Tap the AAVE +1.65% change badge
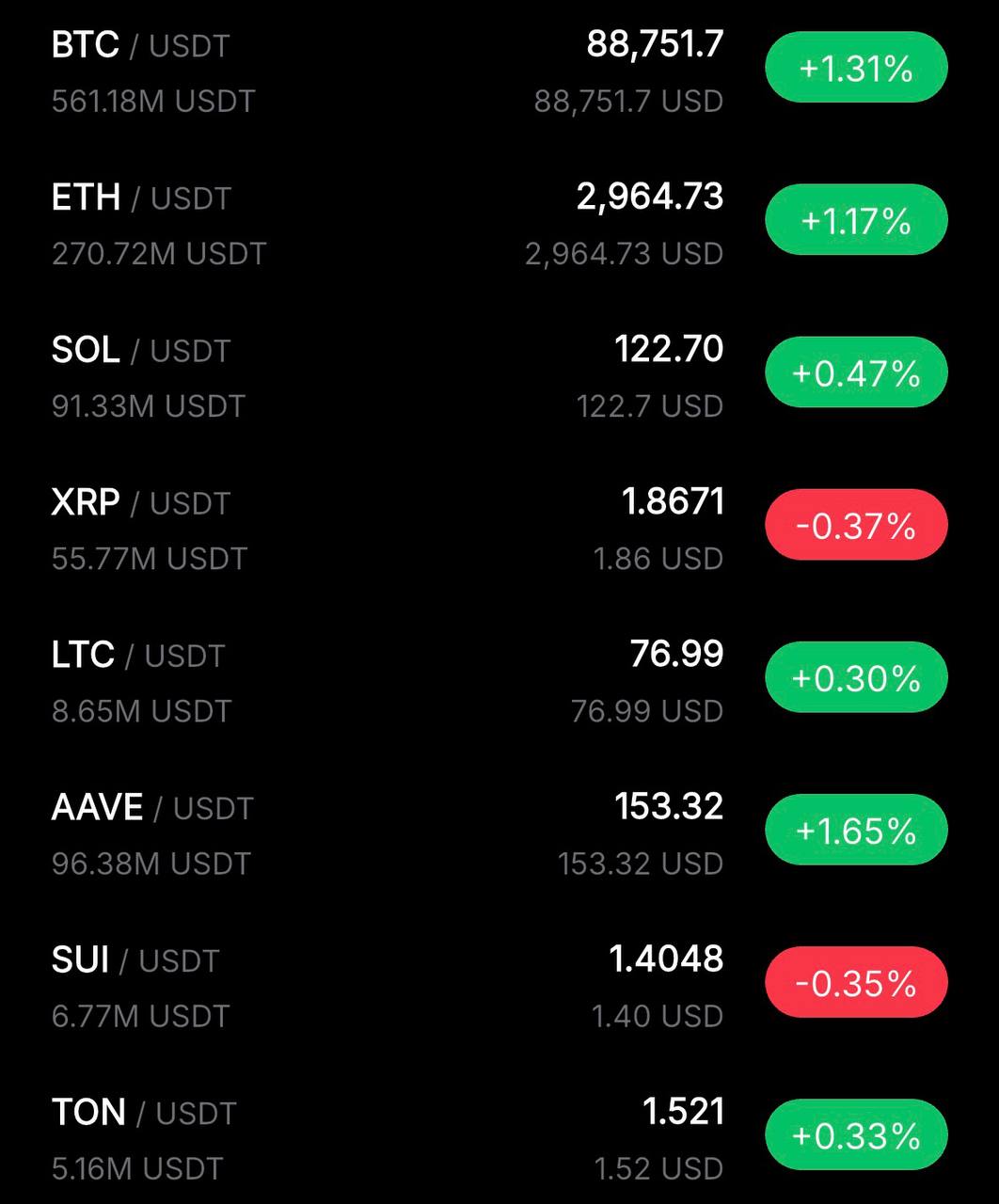 click(856, 830)
